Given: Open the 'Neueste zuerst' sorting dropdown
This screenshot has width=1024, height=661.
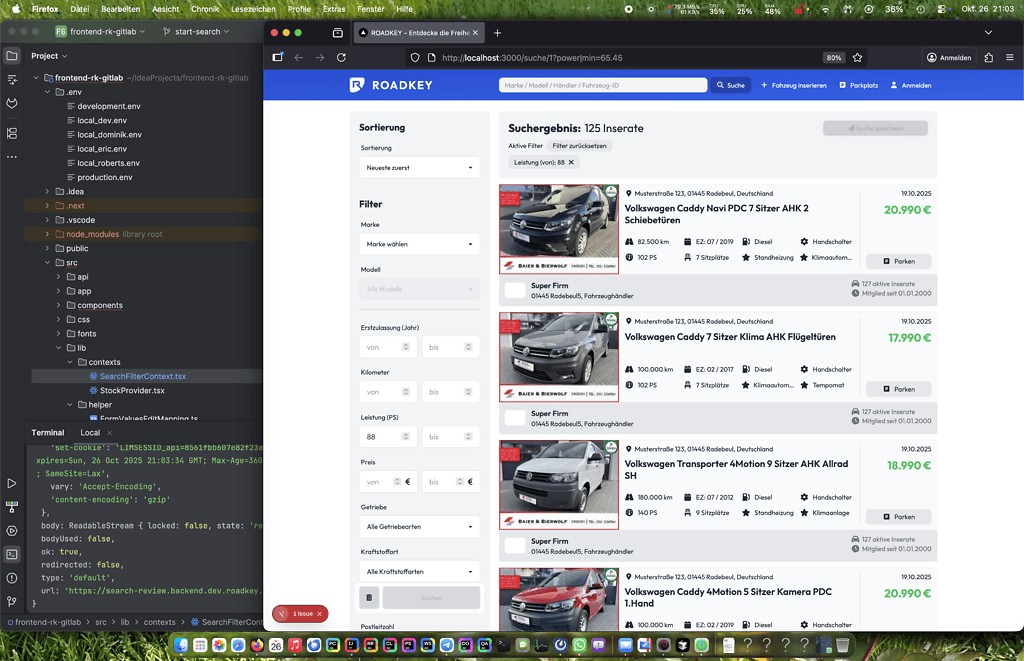Looking at the screenshot, I should point(419,168).
